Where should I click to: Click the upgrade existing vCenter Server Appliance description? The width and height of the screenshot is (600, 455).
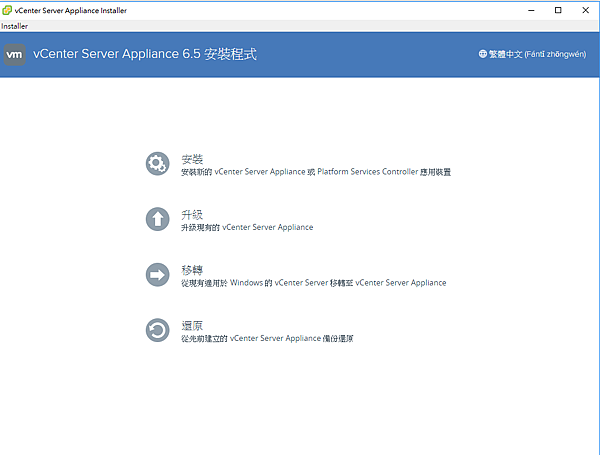coord(247,227)
